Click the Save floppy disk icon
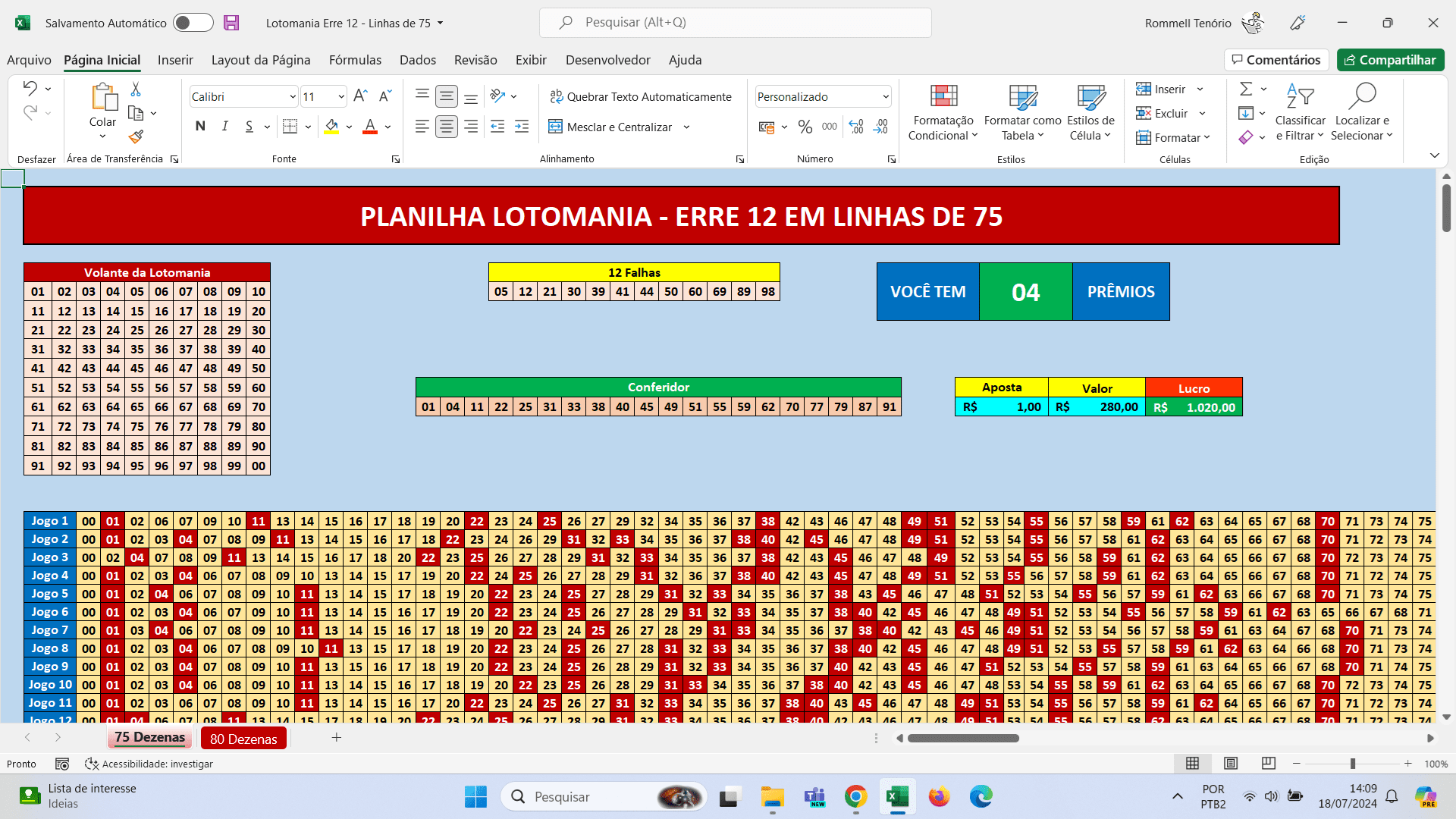This screenshot has height=819, width=1456. tap(231, 23)
